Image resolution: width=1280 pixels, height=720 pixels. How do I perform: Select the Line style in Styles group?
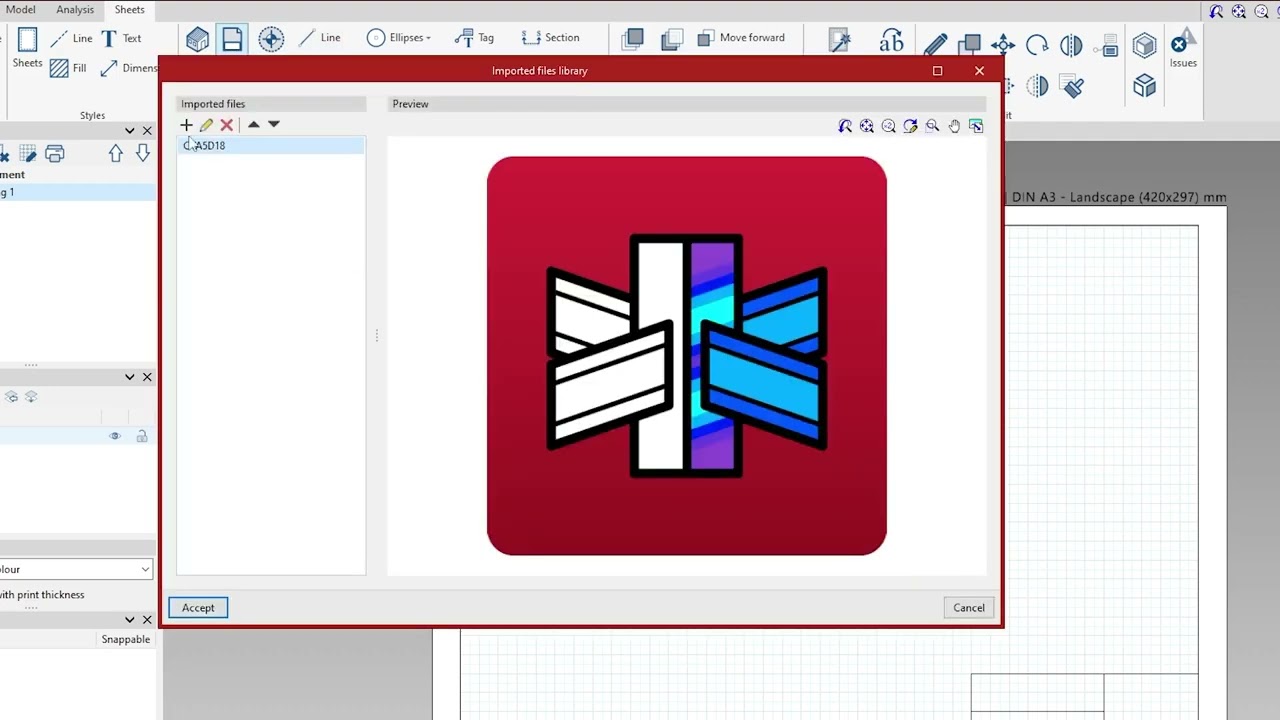pyautogui.click(x=71, y=38)
